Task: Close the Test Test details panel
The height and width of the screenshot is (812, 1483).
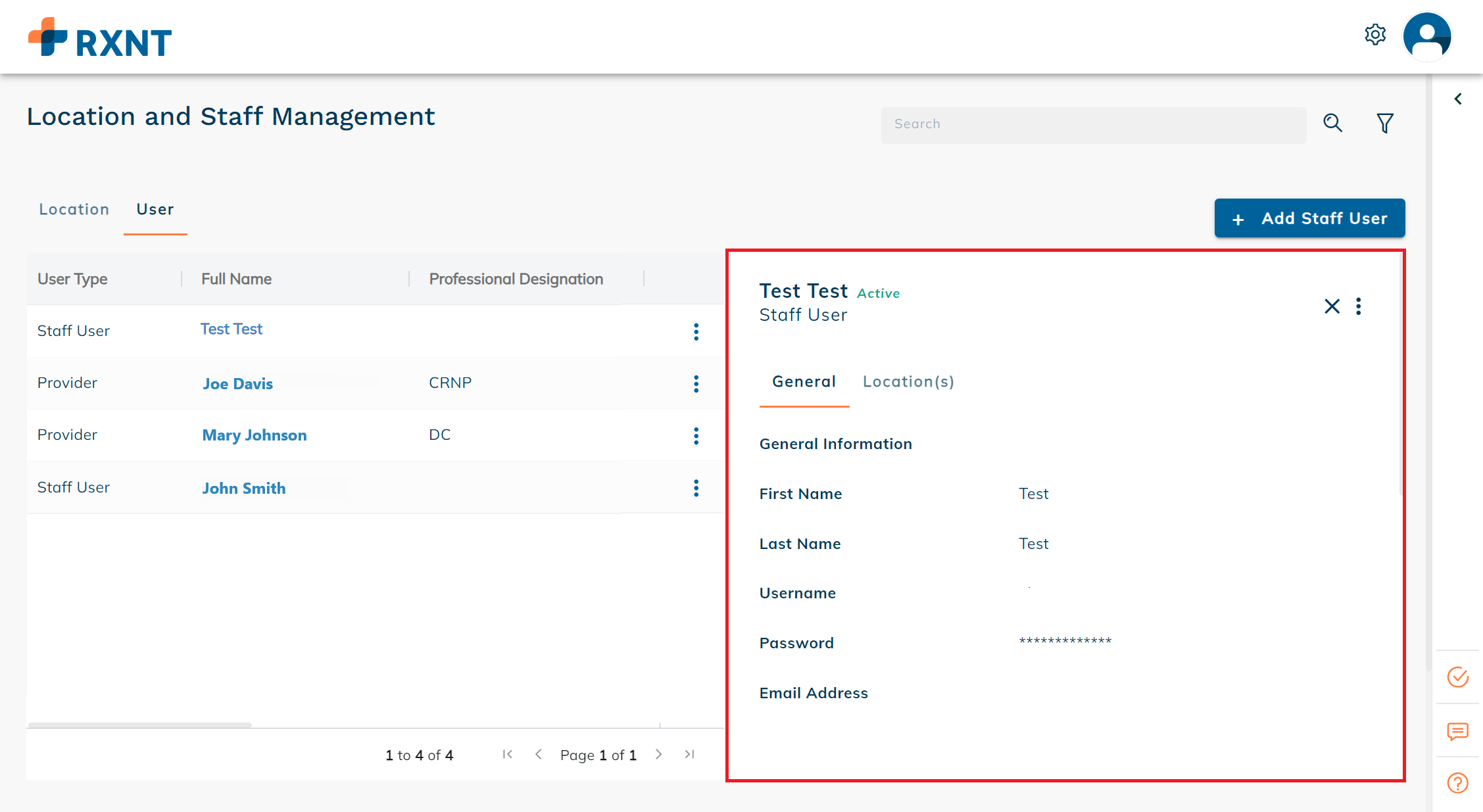Action: (1332, 306)
